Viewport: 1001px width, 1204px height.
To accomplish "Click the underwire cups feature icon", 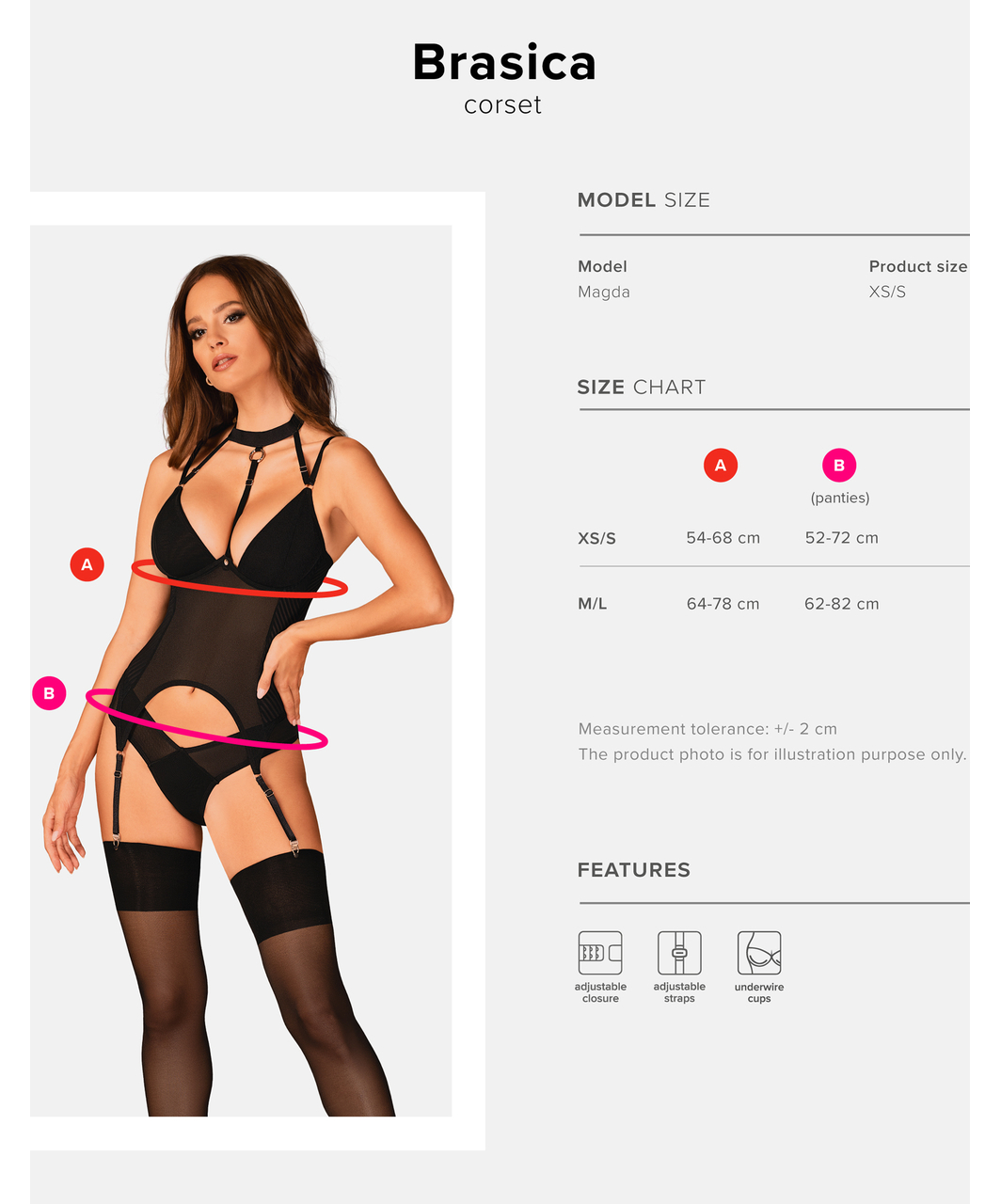I will [759, 953].
